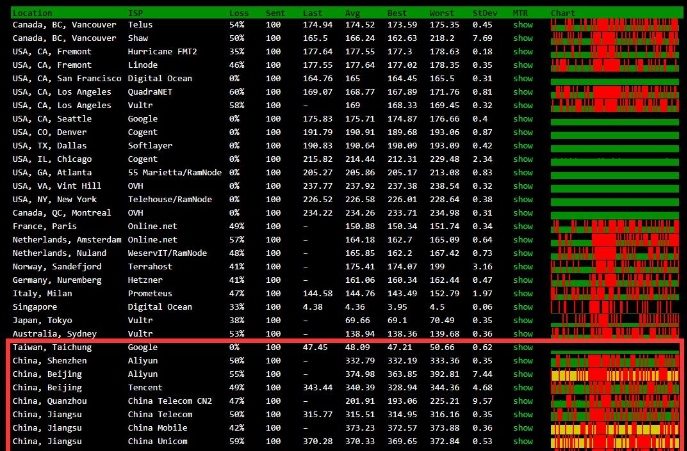Screen dimensions: 687x451
Task: Select the 4.38 last value for Singapore
Action: point(312,307)
